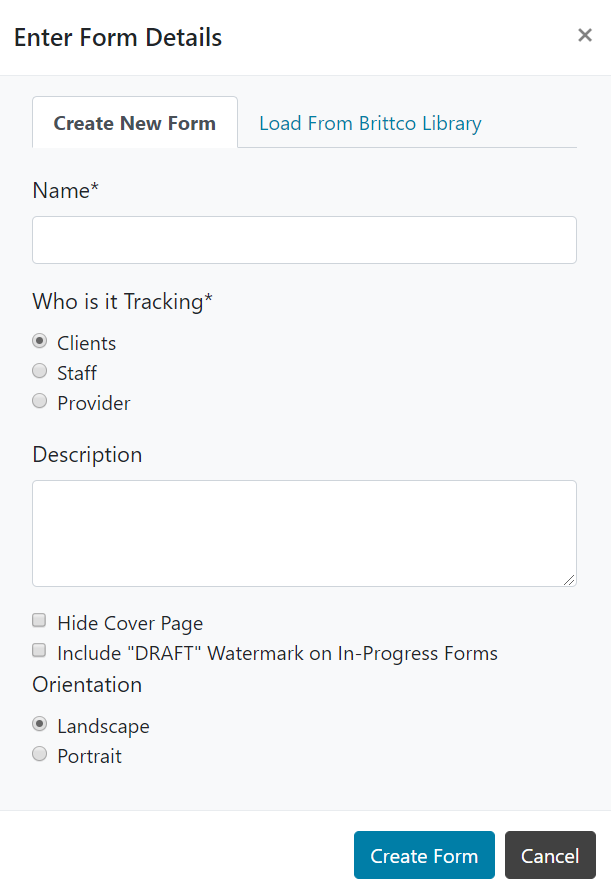Switch to the Create New Form tab
Viewport: 611px width, 887px height.
click(135, 123)
